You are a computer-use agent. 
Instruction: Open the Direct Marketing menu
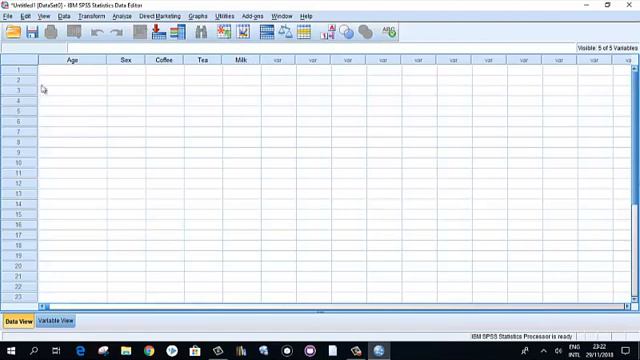click(160, 16)
